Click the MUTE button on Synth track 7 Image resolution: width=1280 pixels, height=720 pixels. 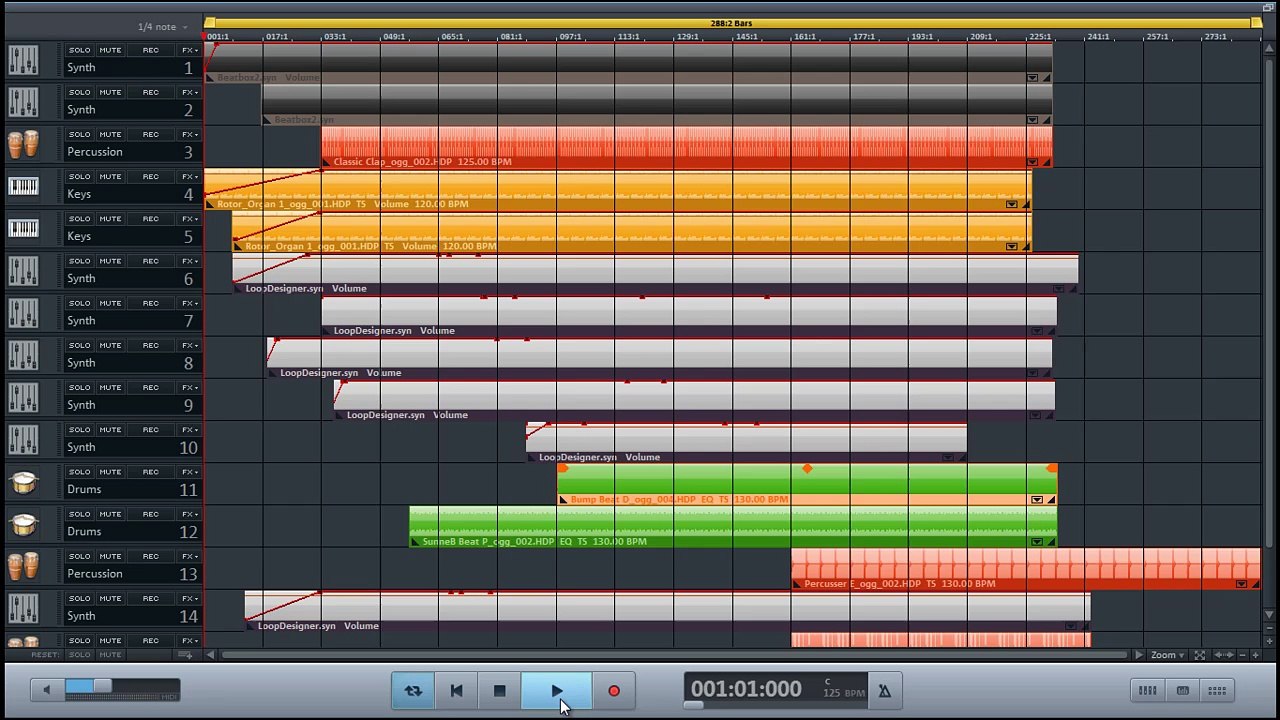tap(110, 303)
